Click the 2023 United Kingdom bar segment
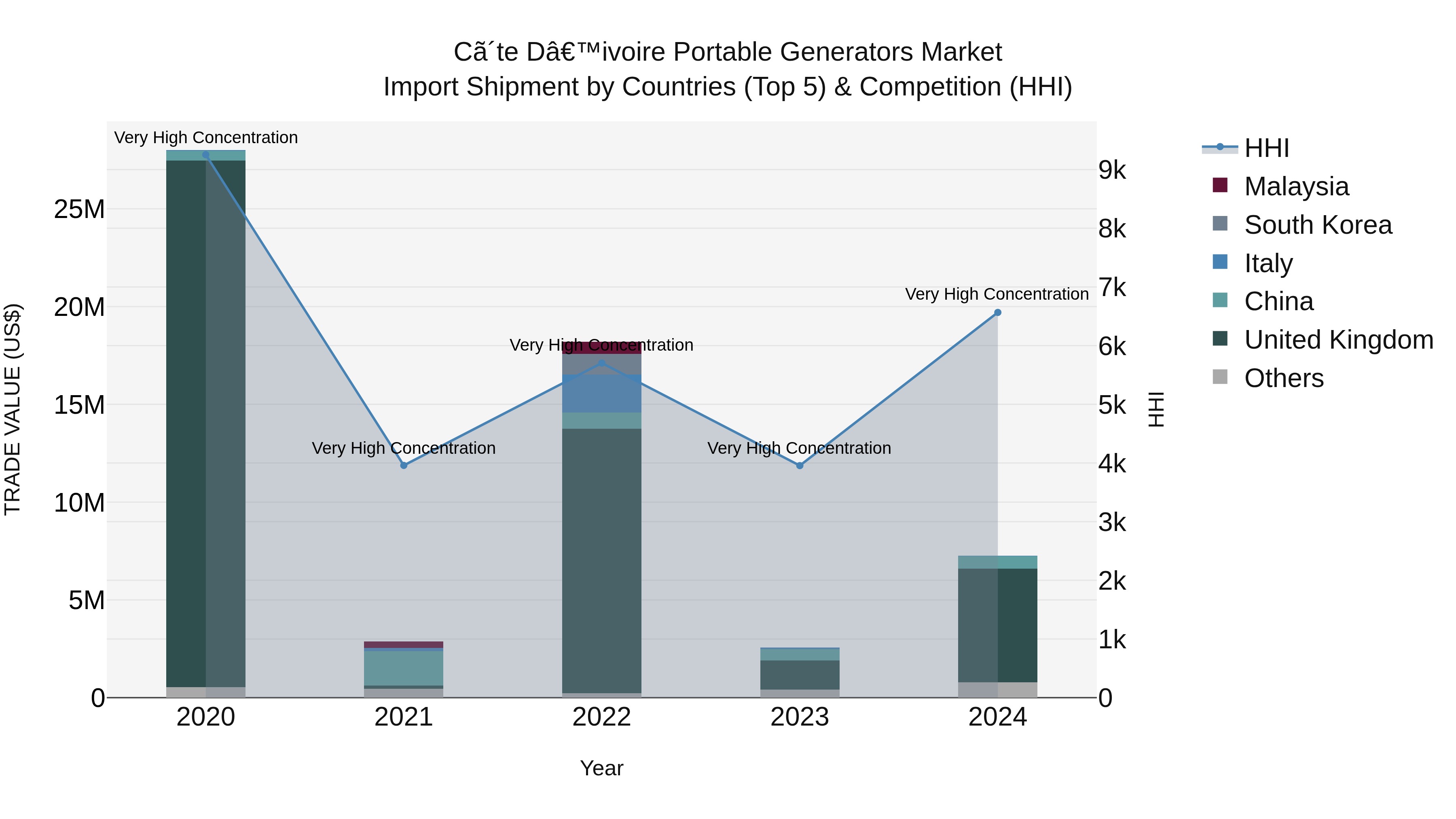 (800, 675)
